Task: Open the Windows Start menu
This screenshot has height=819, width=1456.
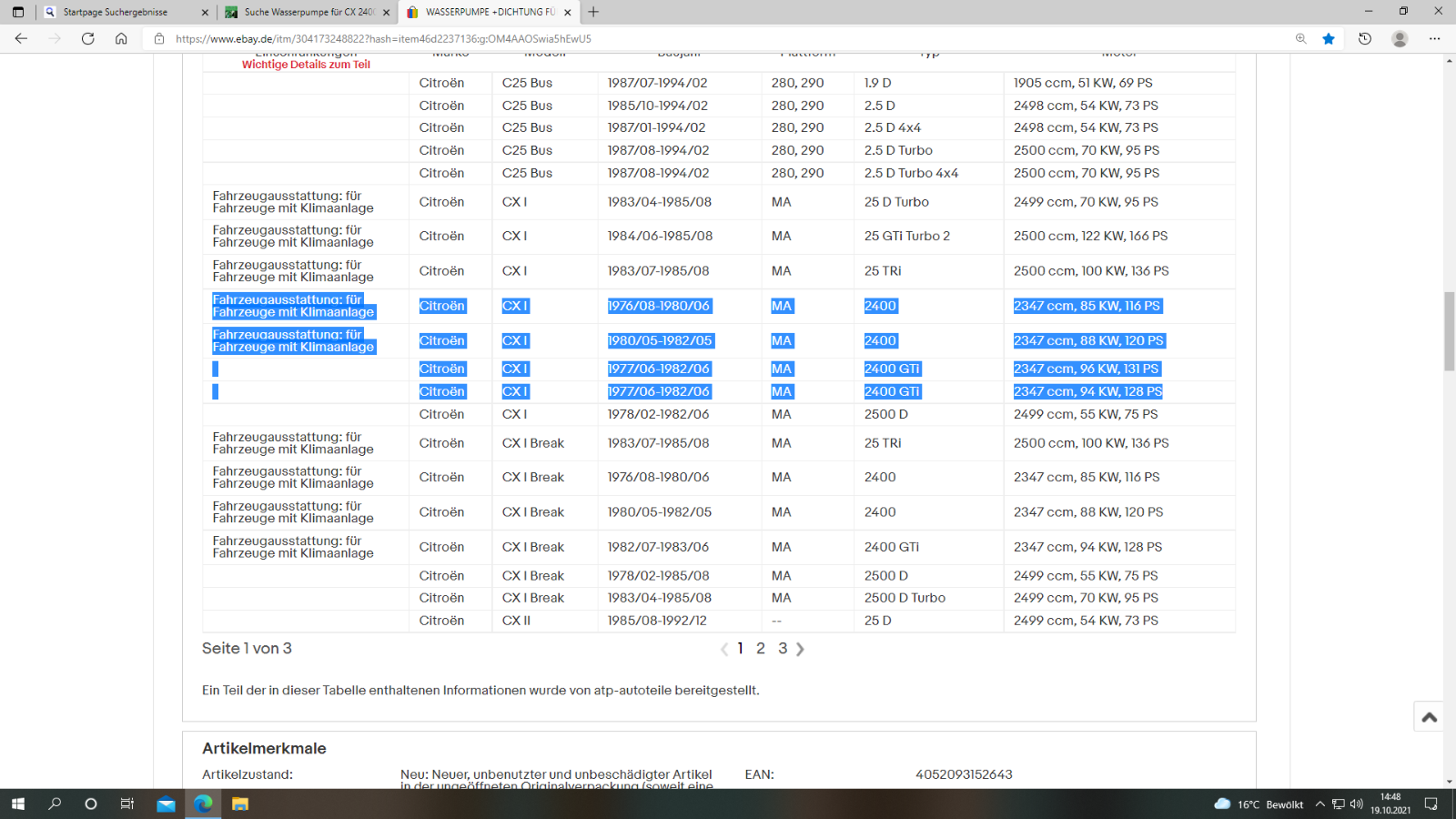Action: pyautogui.click(x=17, y=804)
